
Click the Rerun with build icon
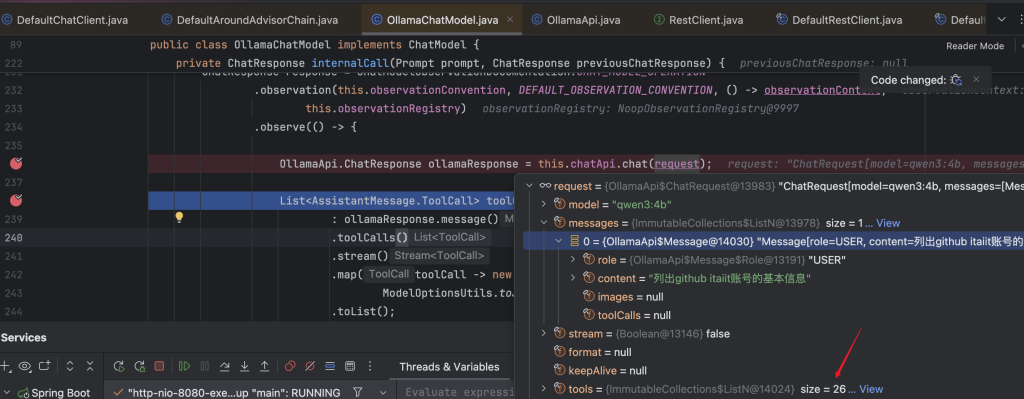click(139, 366)
